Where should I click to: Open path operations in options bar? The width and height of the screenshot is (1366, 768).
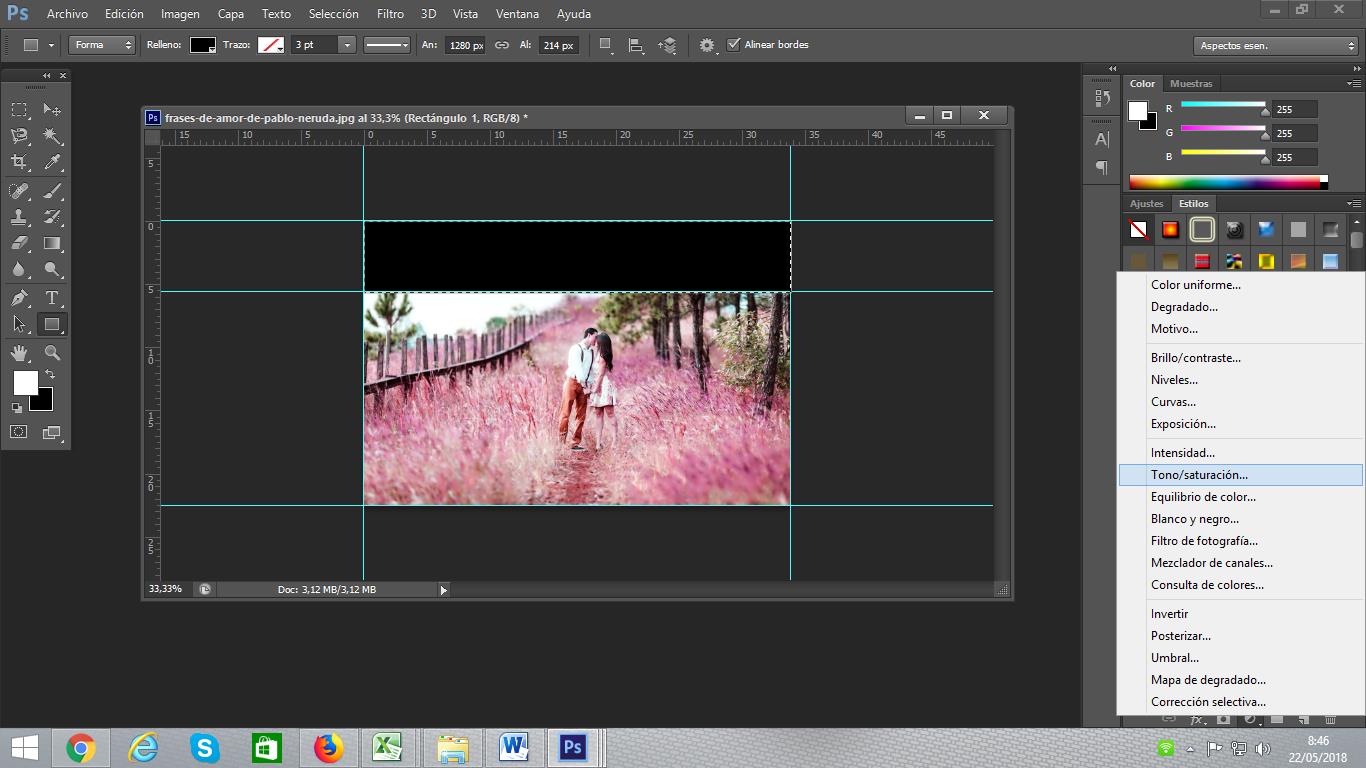tap(606, 45)
